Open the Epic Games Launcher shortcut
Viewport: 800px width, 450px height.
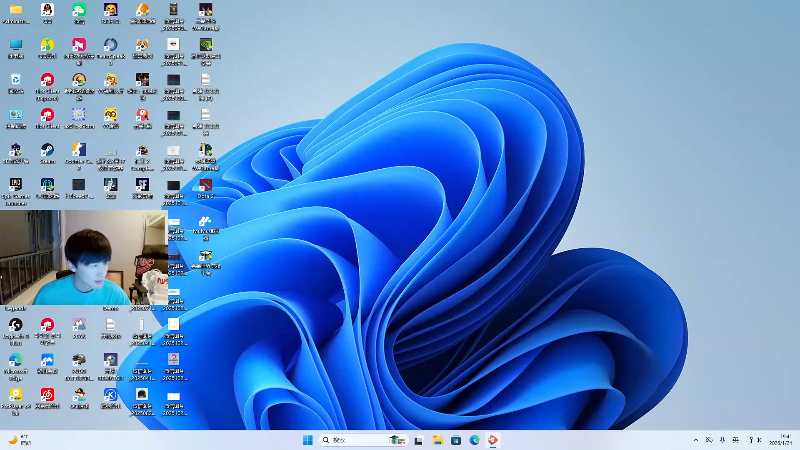coord(16,185)
